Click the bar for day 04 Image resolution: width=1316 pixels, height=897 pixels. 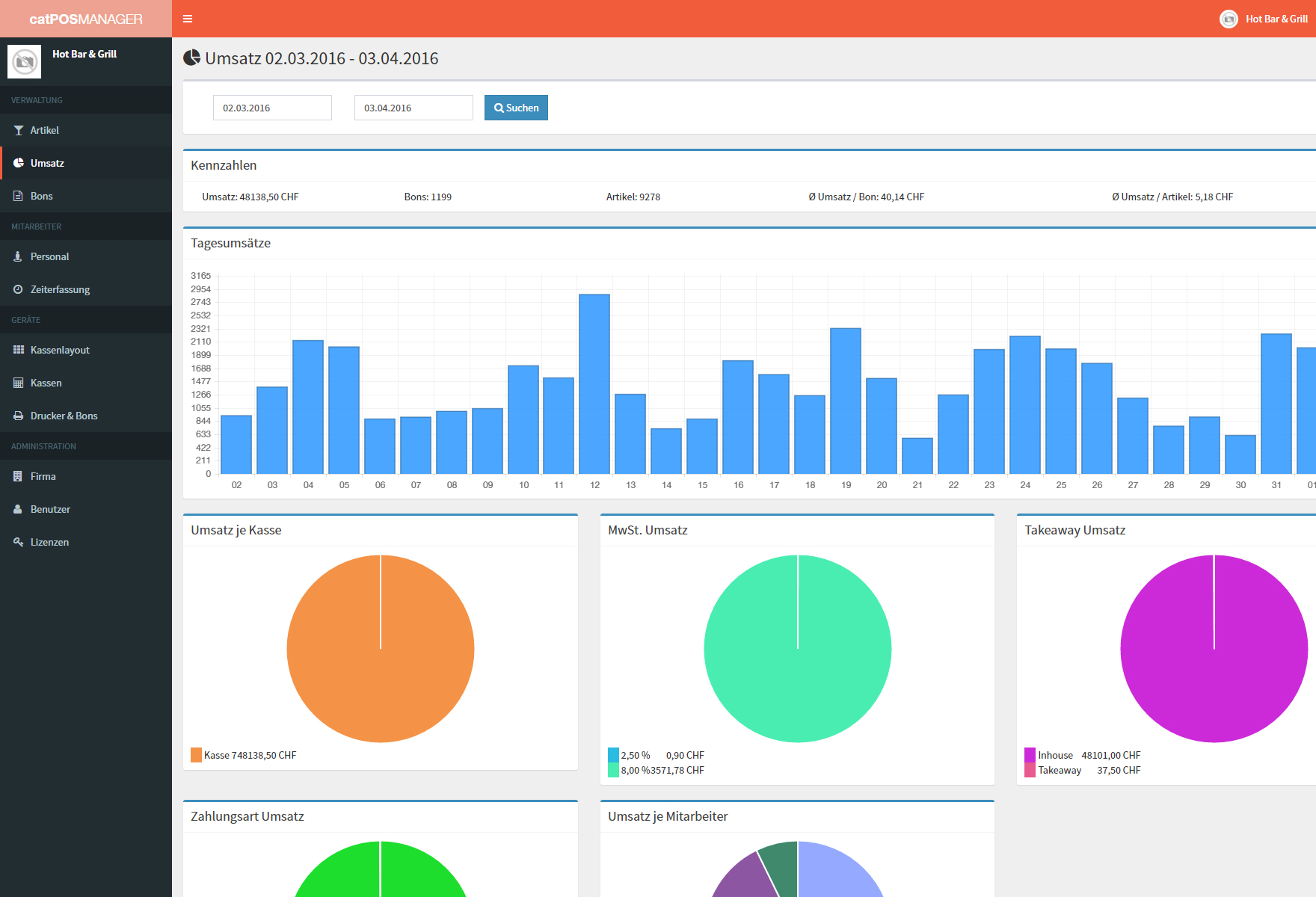[308, 407]
